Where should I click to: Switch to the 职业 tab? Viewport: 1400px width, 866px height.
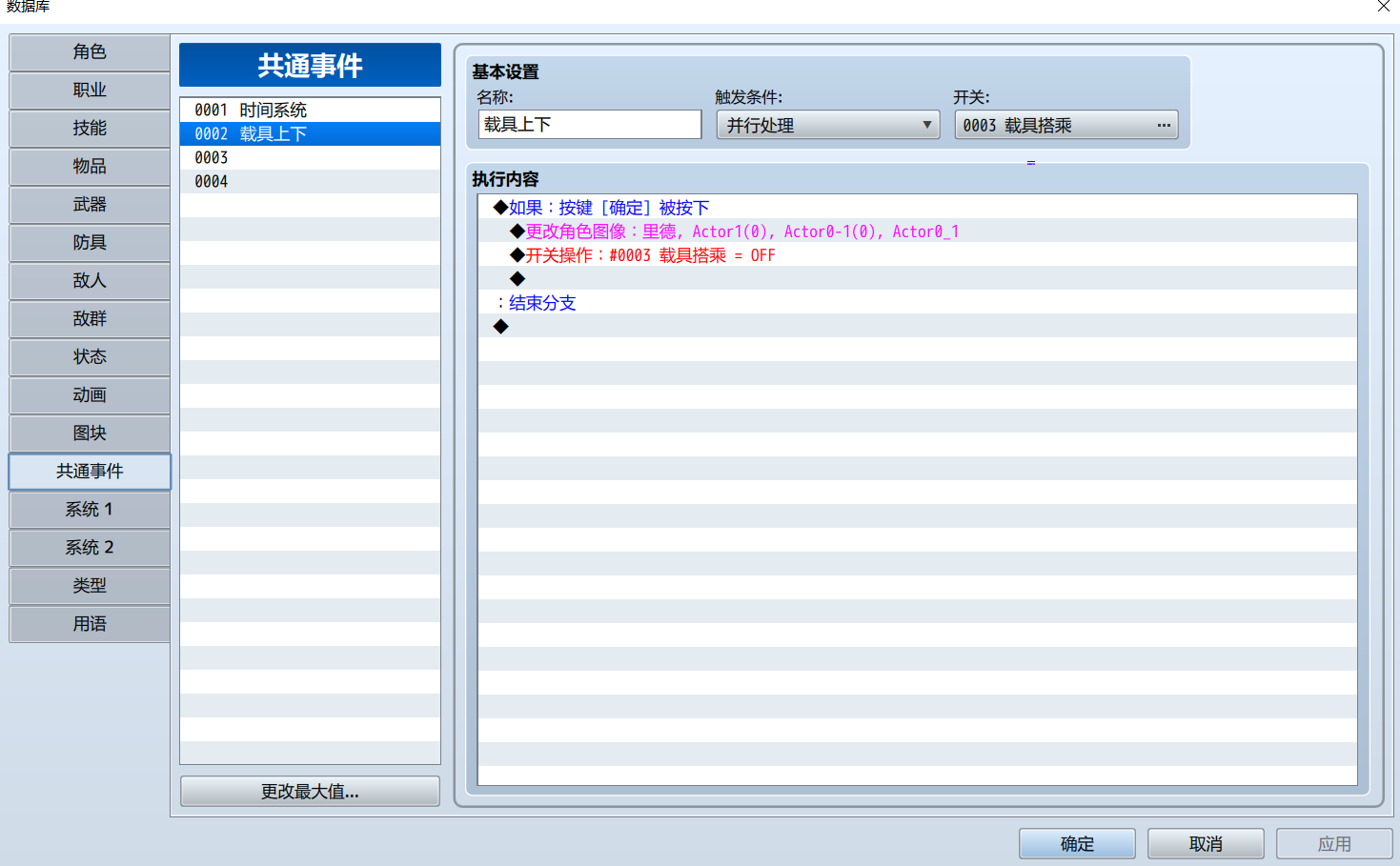[x=90, y=91]
